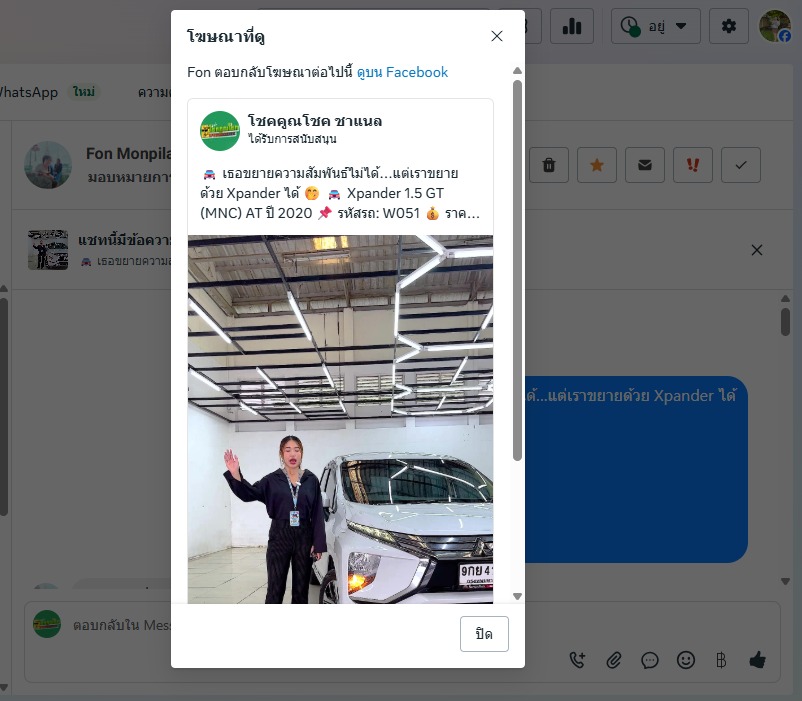
Task: Open saved replies speech bubble icon
Action: (x=650, y=660)
